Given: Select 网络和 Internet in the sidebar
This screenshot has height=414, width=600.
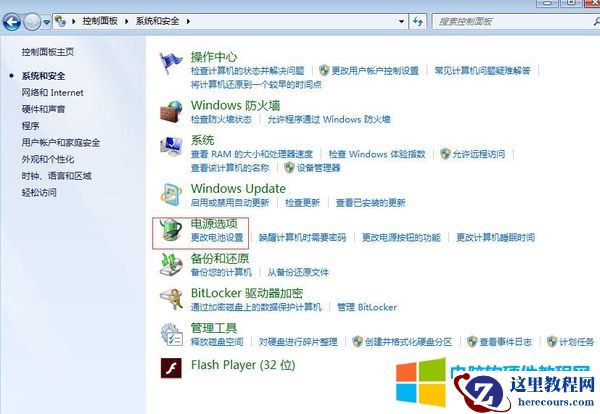Looking at the screenshot, I should (x=52, y=93).
